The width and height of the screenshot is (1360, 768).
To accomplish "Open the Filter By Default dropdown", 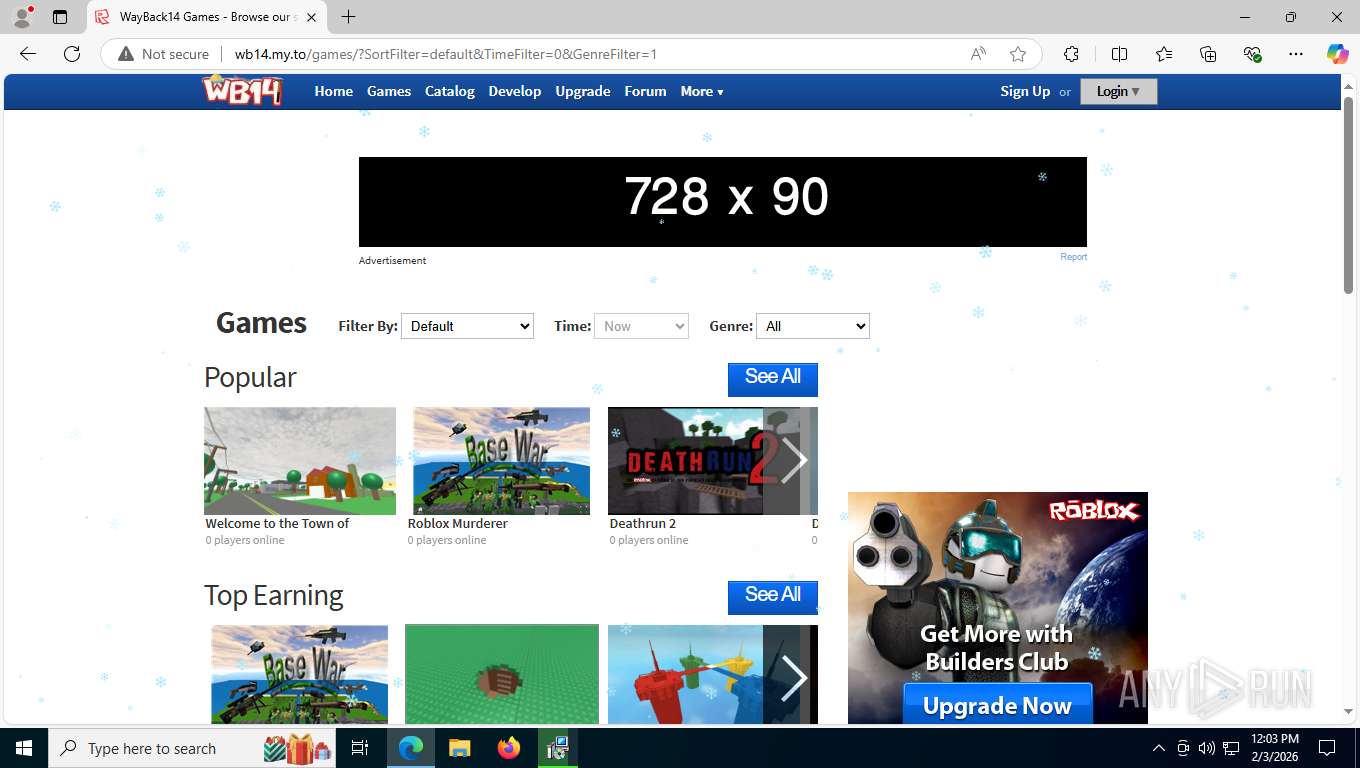I will point(467,326).
